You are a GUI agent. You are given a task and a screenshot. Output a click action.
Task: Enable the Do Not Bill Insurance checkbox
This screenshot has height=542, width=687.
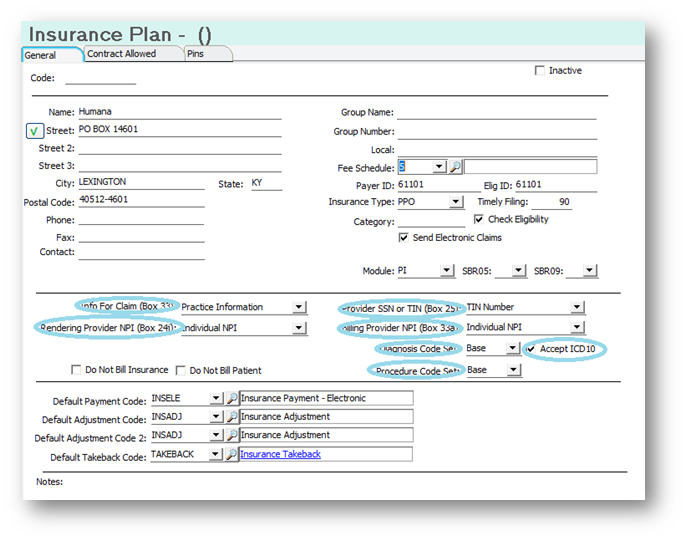pos(77,370)
